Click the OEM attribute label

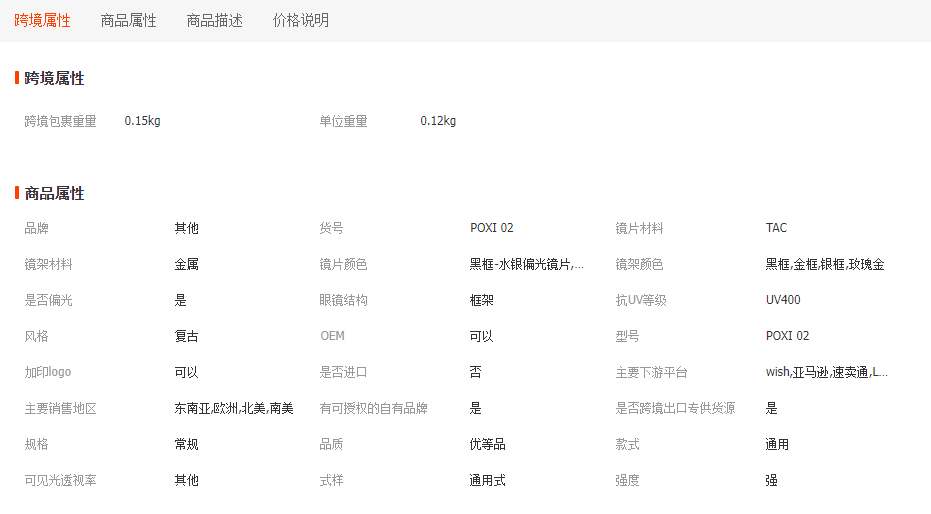tap(332, 336)
